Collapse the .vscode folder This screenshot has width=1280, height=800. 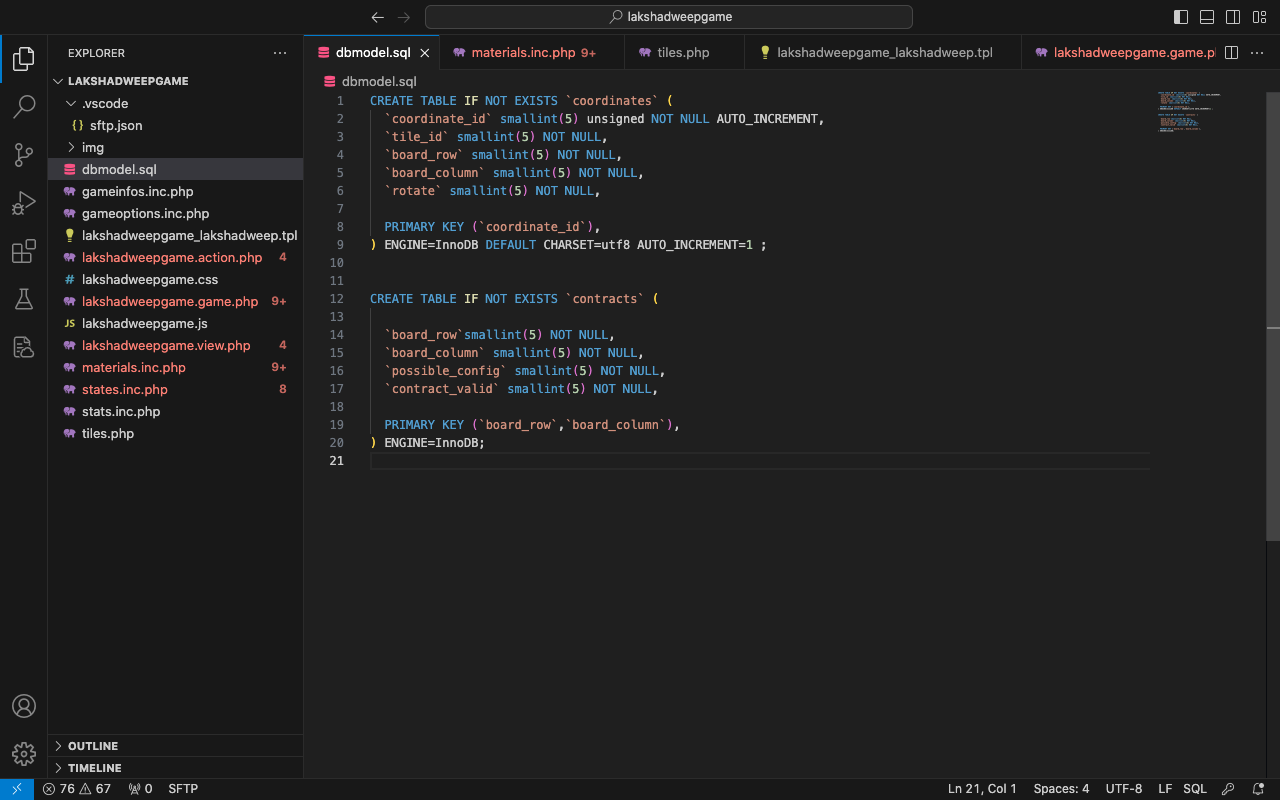175,103
